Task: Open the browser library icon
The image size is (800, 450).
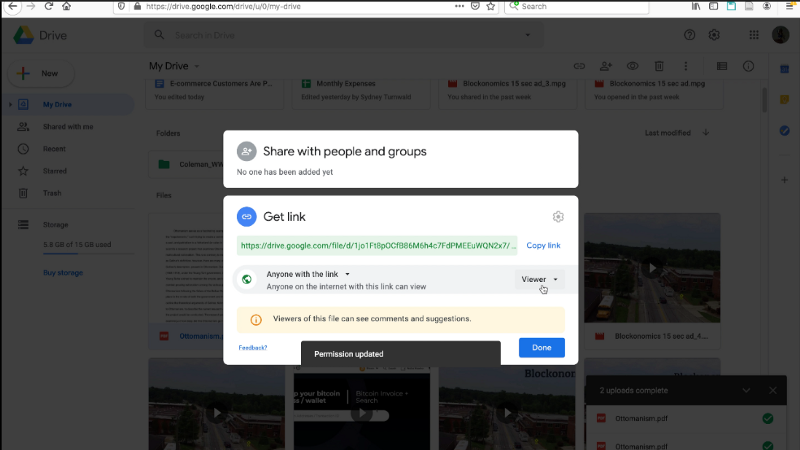Action: (696, 6)
